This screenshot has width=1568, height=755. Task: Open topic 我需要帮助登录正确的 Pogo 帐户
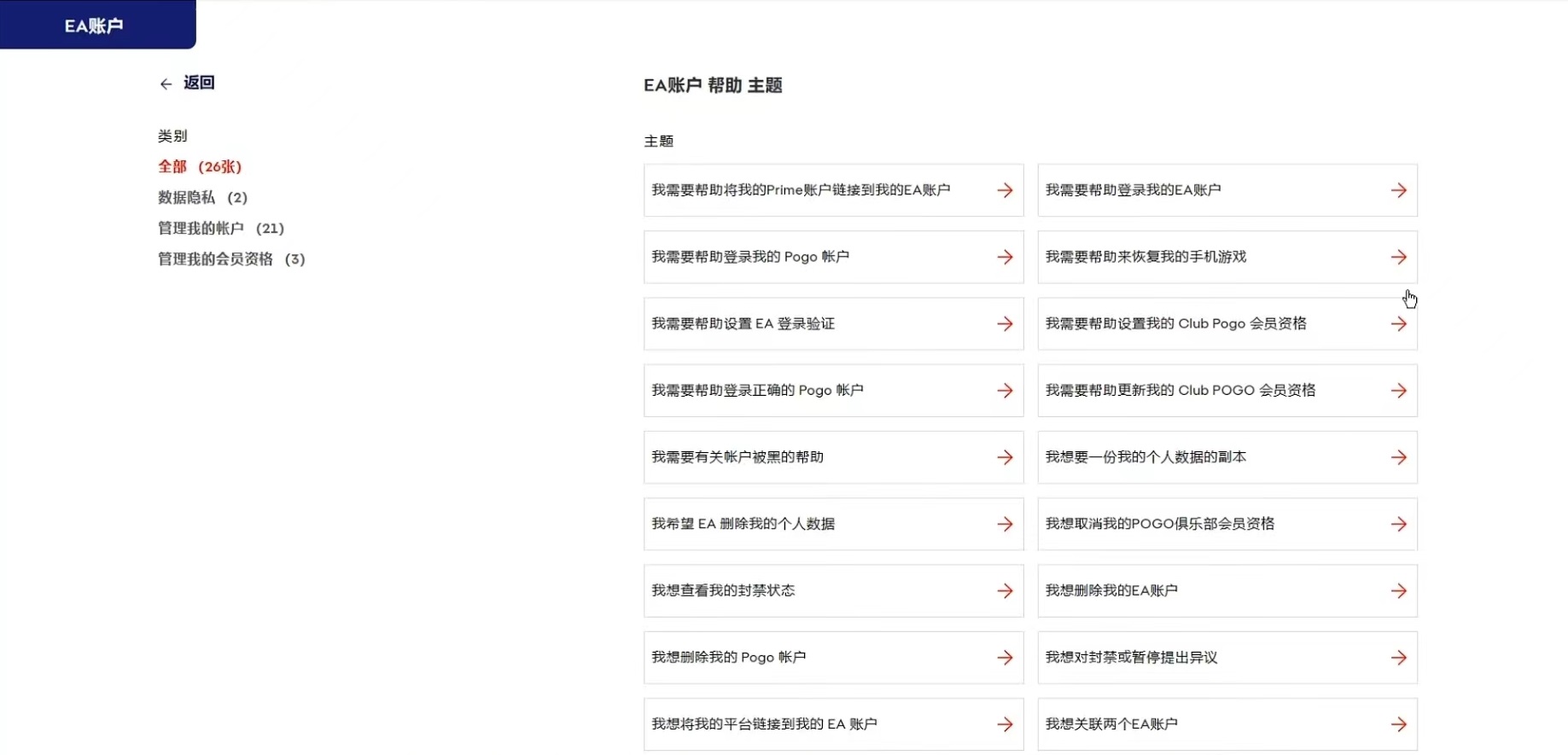[833, 391]
